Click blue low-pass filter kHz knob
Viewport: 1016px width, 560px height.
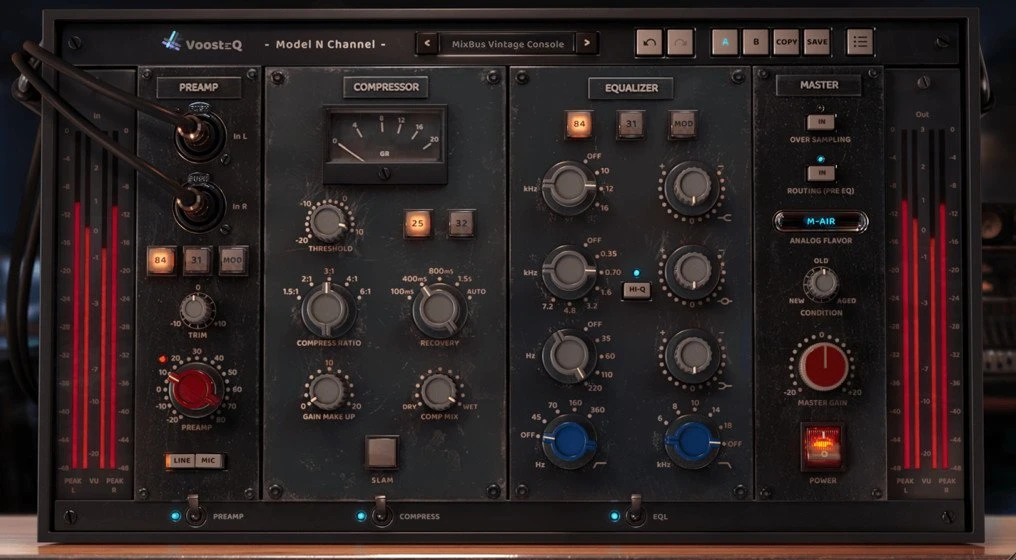coord(692,441)
